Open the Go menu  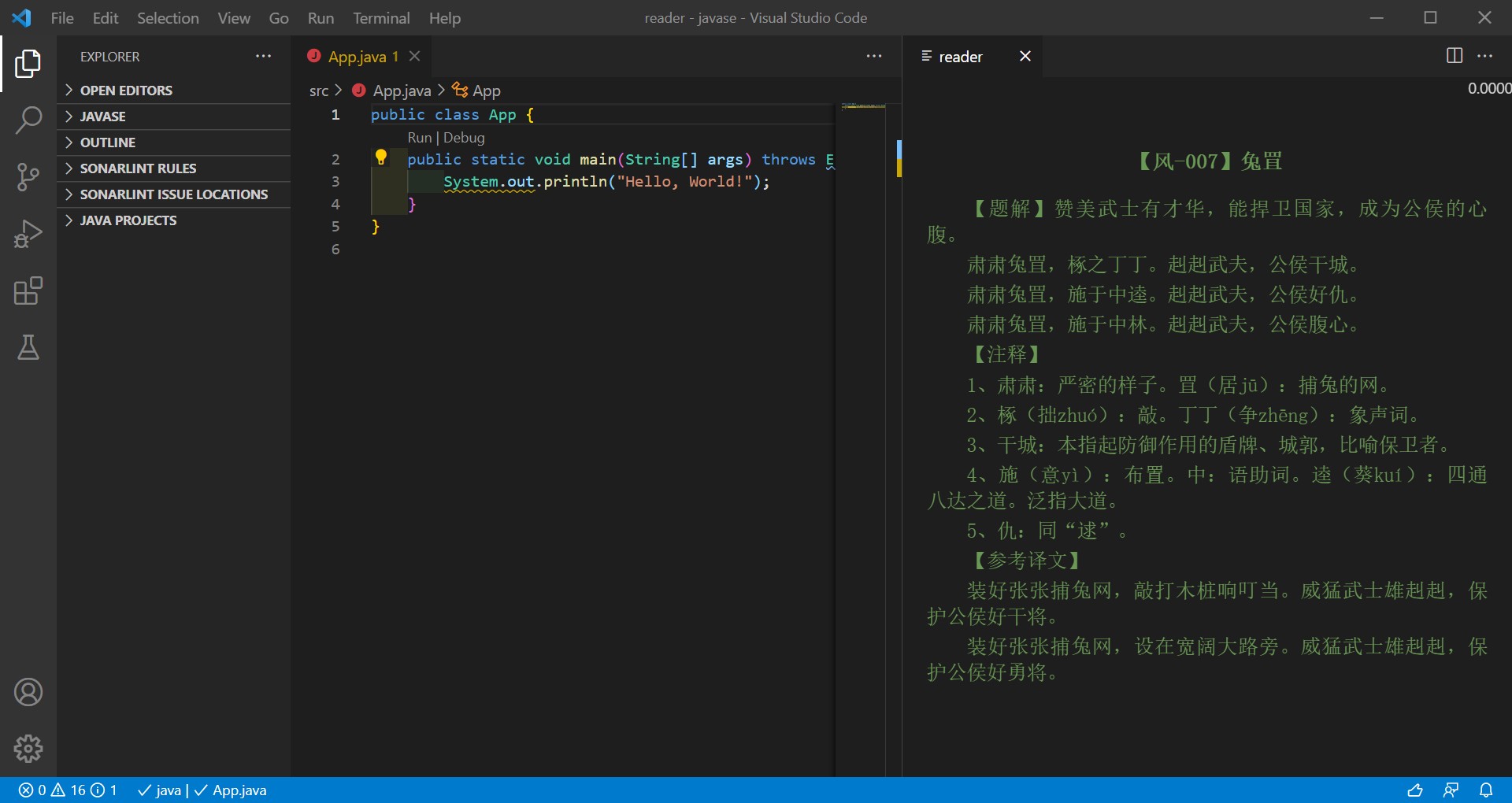tap(279, 17)
